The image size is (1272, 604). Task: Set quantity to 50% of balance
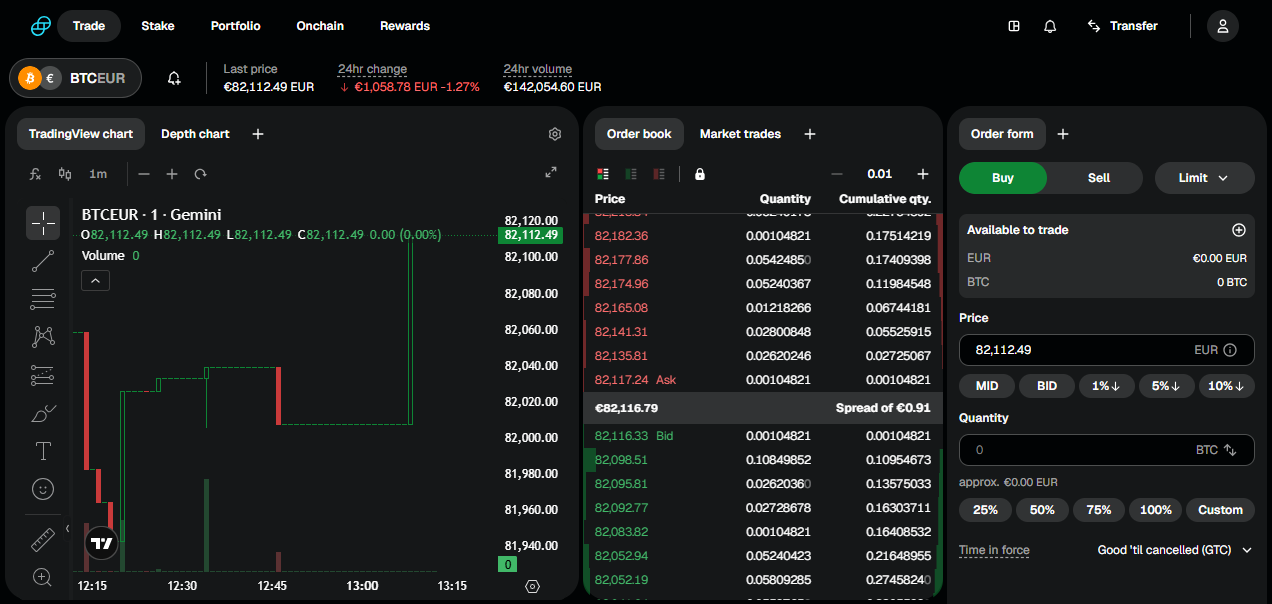(1041, 509)
